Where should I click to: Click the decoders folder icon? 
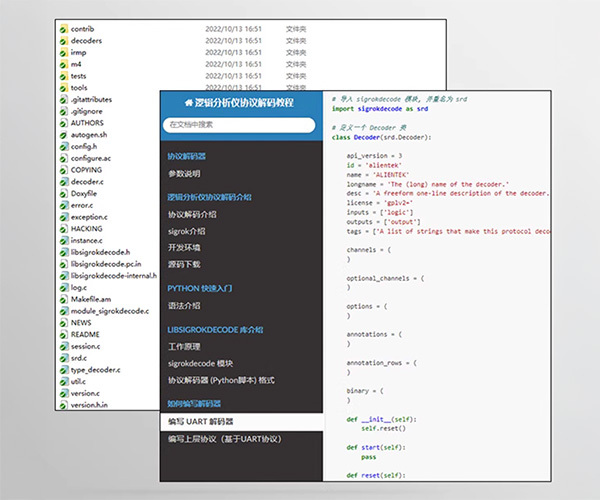(63, 41)
